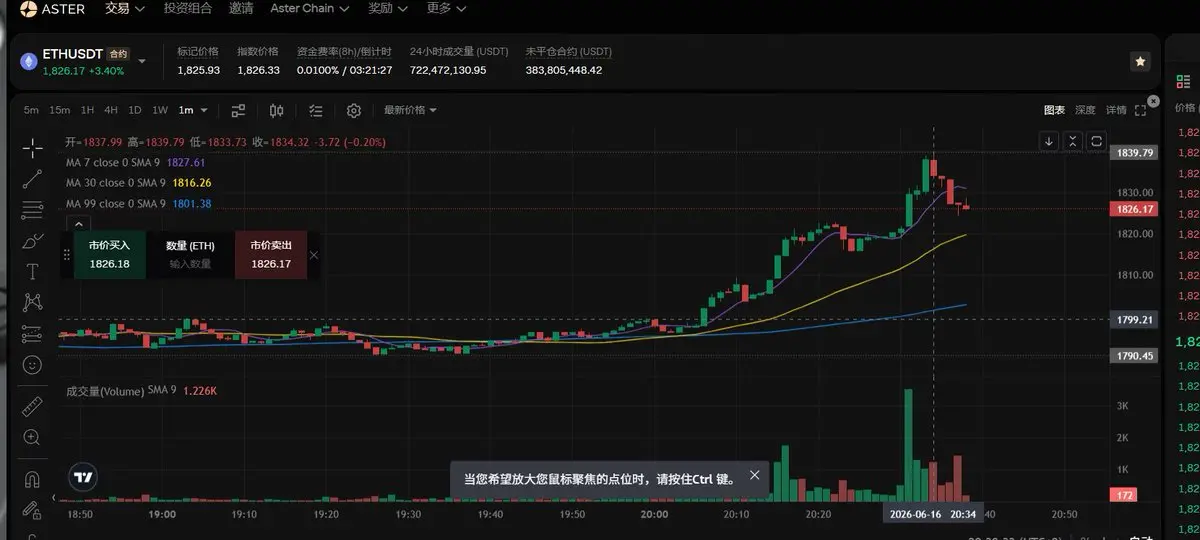
Task: Select the crosshair cursor tool
Action: [x=32, y=148]
